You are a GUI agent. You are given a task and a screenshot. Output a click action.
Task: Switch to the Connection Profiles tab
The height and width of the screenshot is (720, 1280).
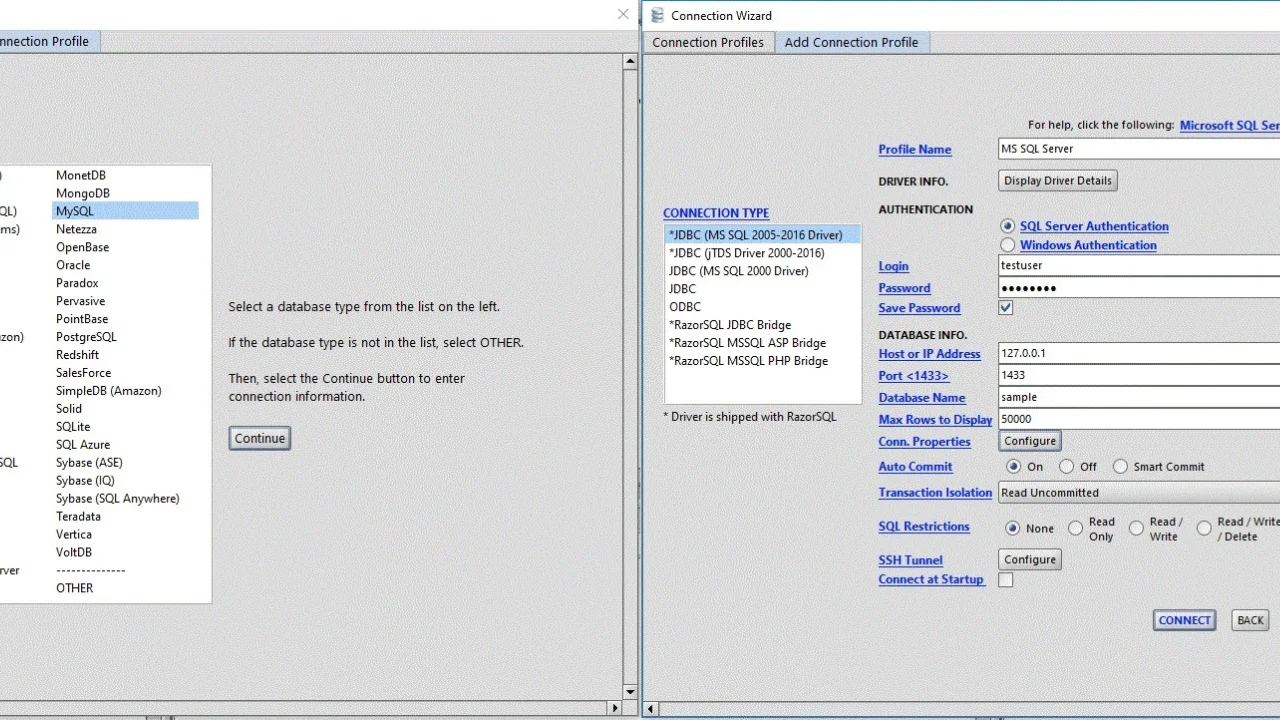(x=708, y=42)
